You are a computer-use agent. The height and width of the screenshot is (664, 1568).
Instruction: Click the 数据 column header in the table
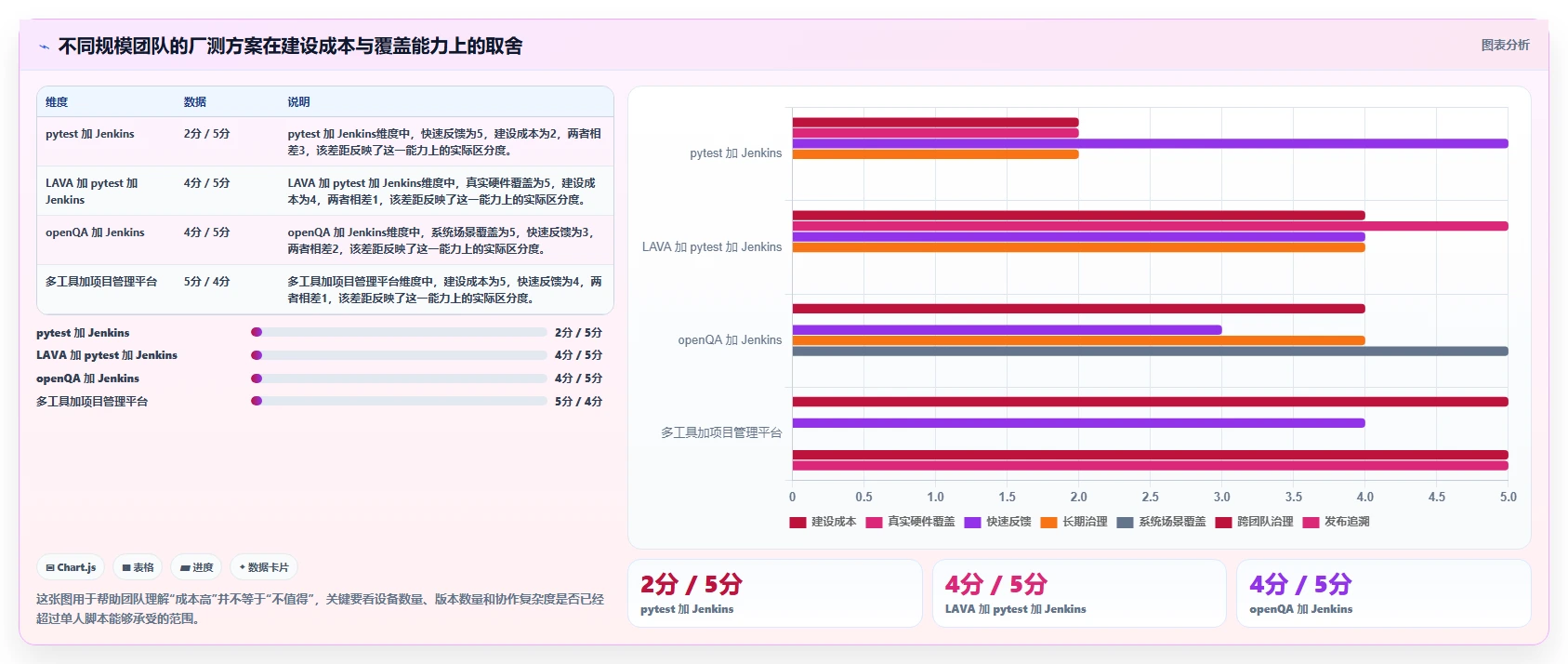pos(195,102)
